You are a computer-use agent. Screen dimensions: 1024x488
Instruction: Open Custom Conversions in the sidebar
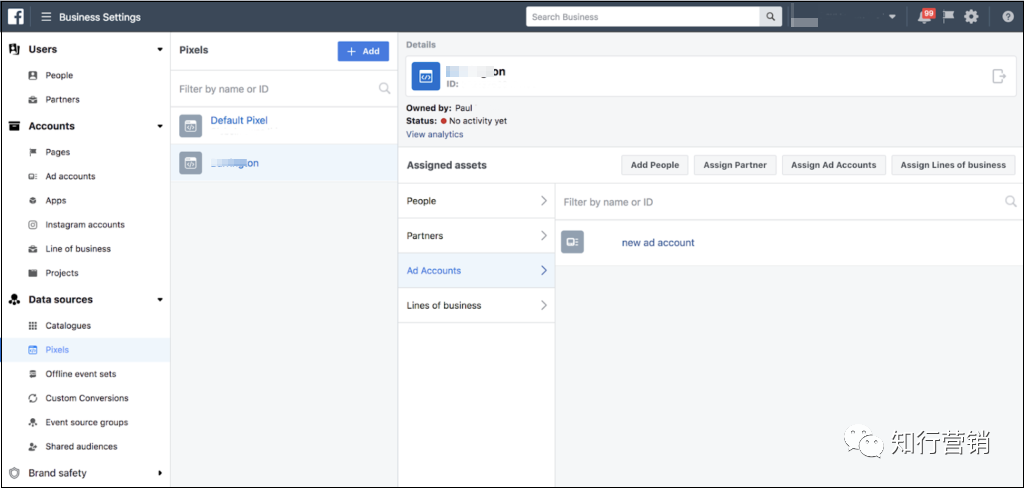pyautogui.click(x=87, y=398)
